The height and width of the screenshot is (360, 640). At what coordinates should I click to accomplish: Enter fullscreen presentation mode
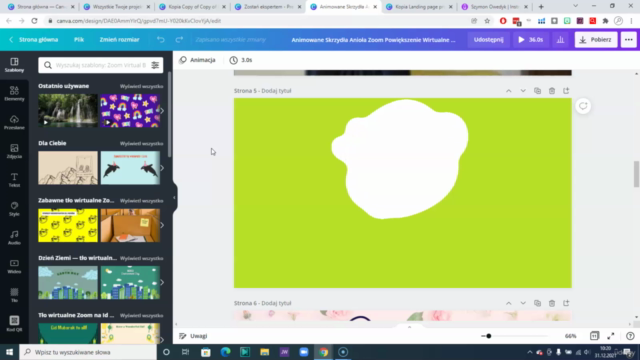pyautogui.click(x=611, y=336)
